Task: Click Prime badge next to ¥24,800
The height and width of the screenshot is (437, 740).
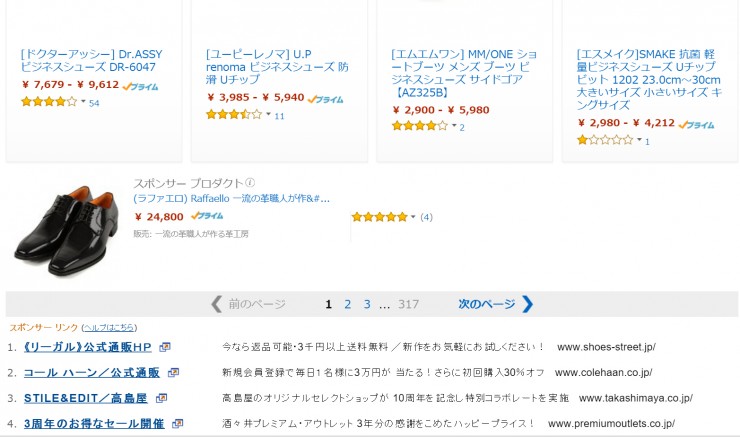Action: click(207, 216)
